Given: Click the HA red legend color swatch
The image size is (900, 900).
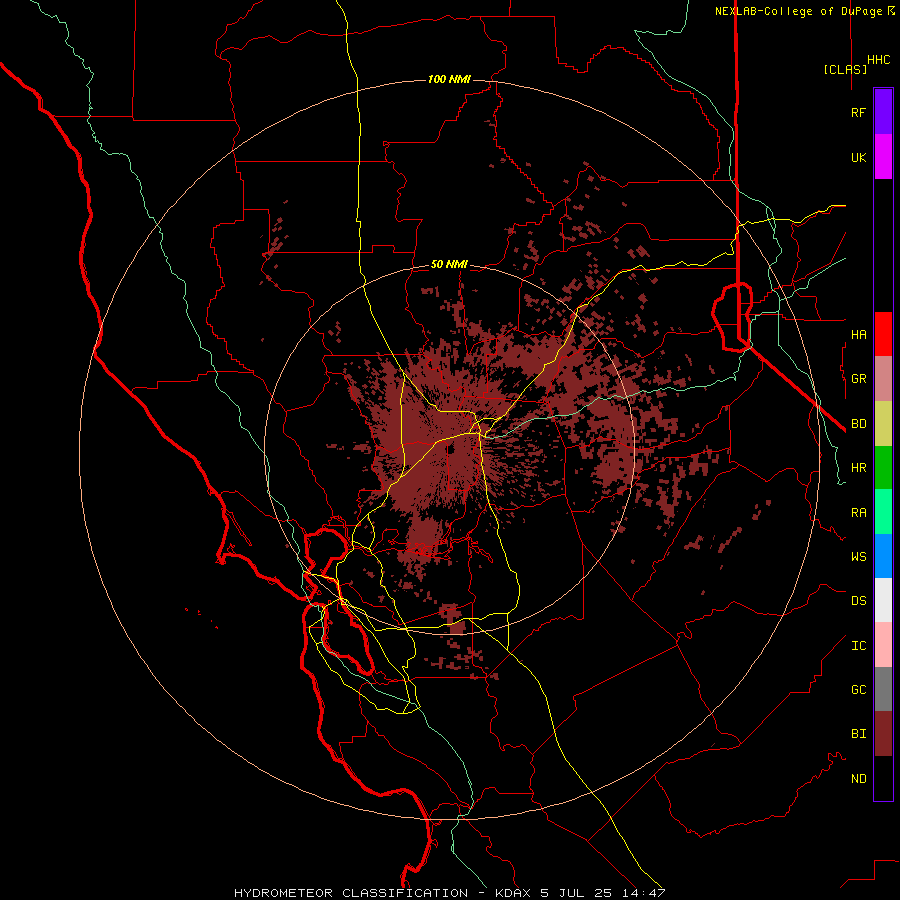Looking at the screenshot, I should [x=883, y=334].
